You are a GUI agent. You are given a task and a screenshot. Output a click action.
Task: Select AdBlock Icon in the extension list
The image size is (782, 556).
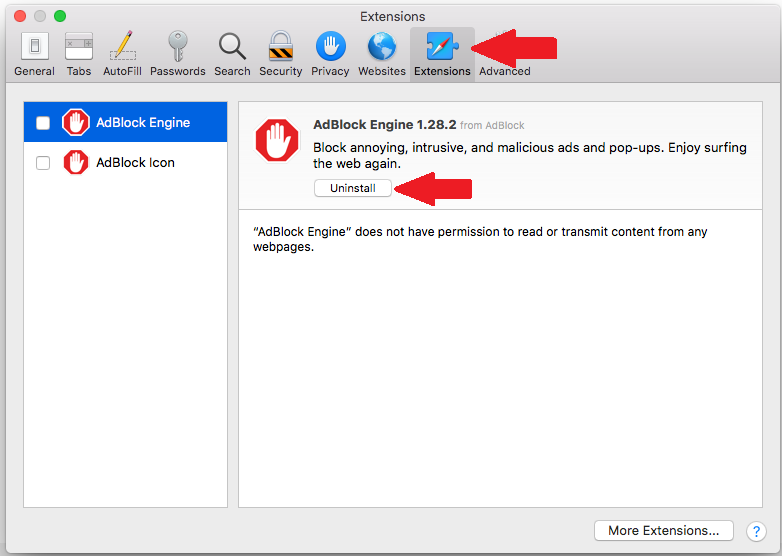point(135,163)
